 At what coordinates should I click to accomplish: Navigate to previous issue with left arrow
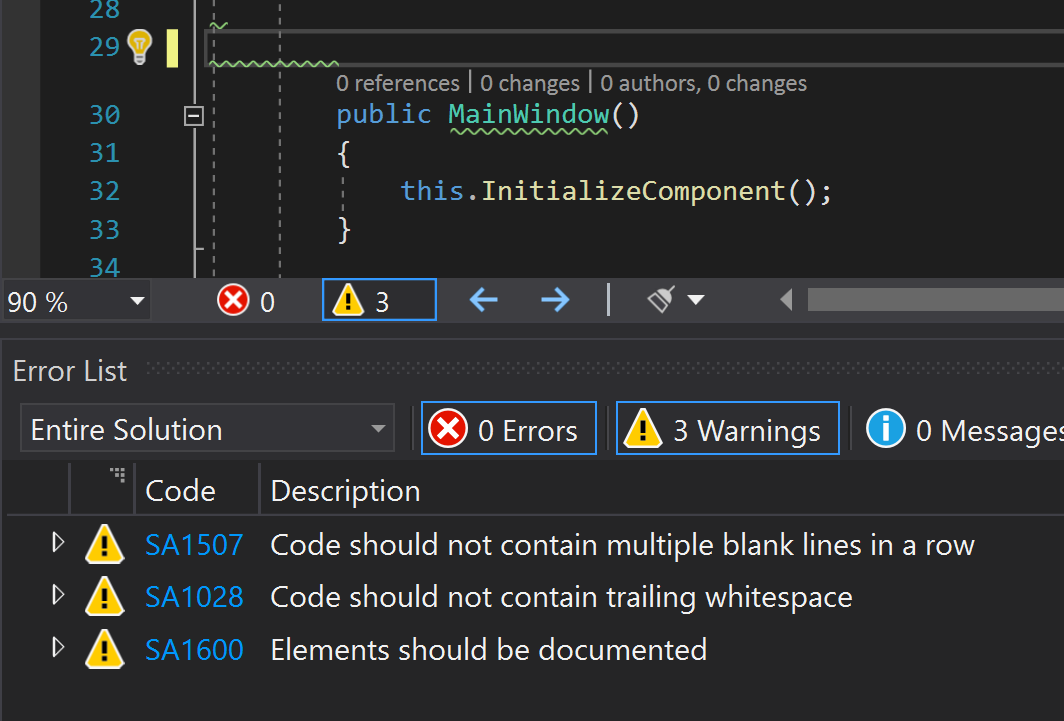click(484, 300)
